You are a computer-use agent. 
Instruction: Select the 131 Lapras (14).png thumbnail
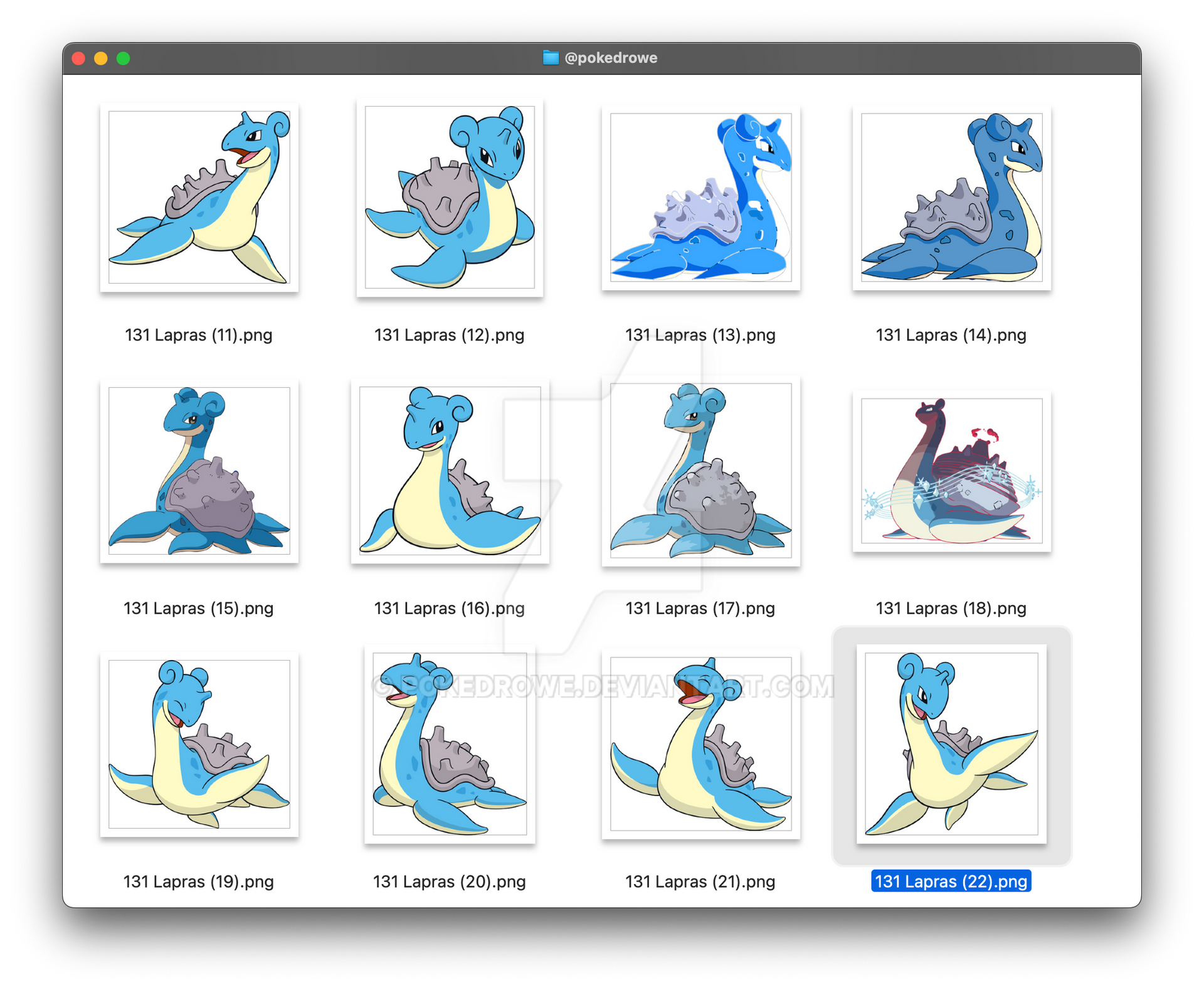(x=951, y=197)
